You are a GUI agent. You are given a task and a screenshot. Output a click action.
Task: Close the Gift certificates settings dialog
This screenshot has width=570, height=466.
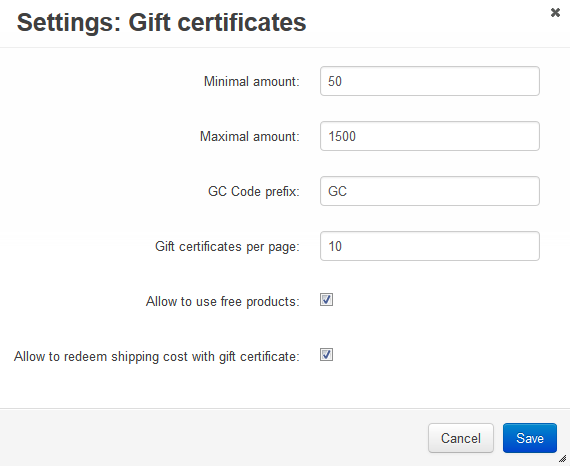[555, 13]
